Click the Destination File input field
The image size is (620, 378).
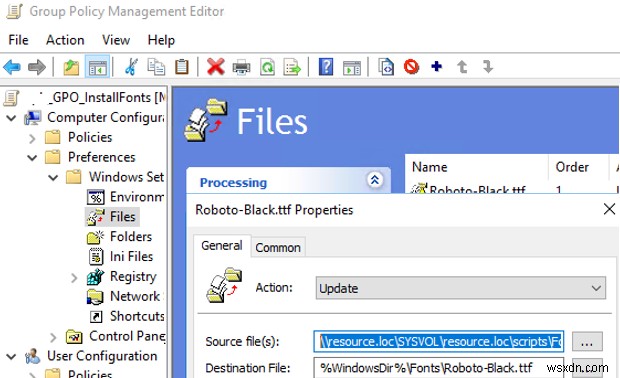[x=439, y=368]
